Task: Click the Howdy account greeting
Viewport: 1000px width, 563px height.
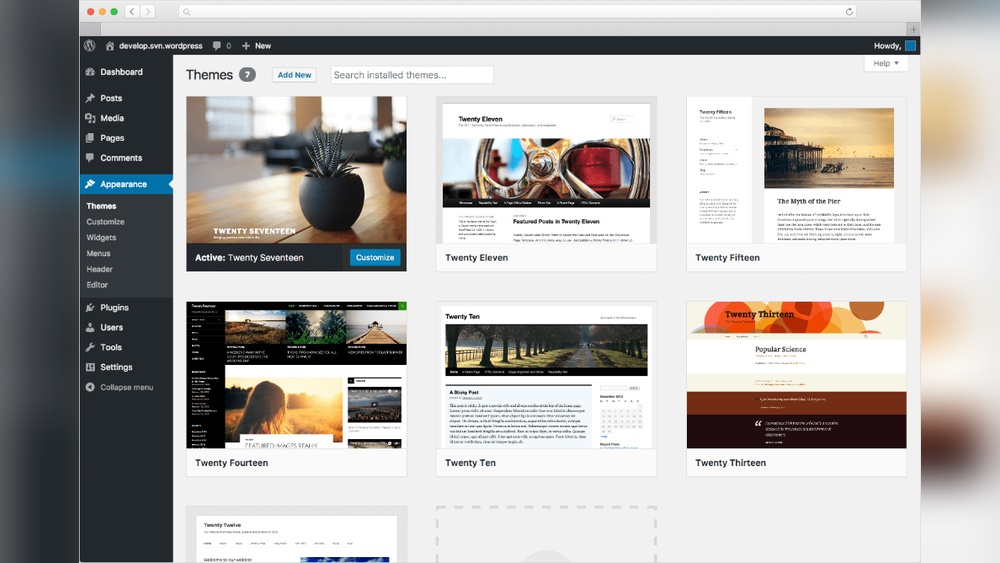Action: 887,46
